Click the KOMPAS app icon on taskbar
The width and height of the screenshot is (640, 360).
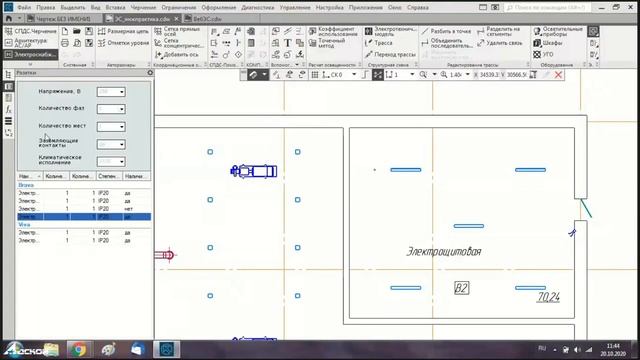(167, 349)
